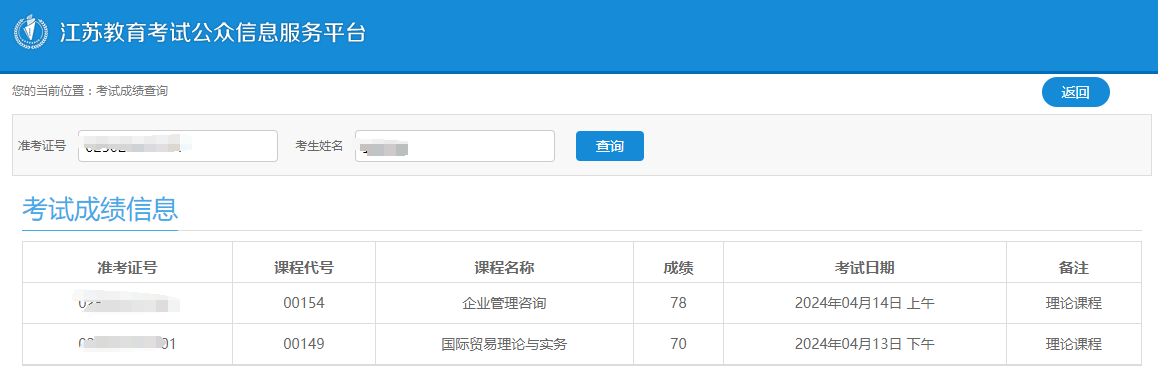Click the 江苏教育考试公众信息服务平台 title
Screen dimensions: 1158x370
212,32
